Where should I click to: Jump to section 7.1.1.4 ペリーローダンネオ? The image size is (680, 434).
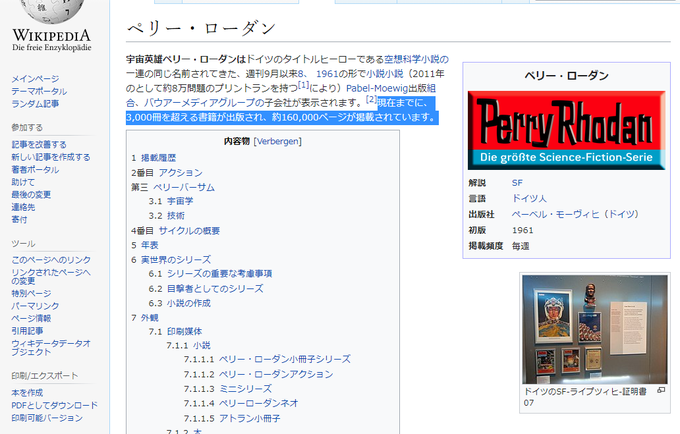click(241, 403)
